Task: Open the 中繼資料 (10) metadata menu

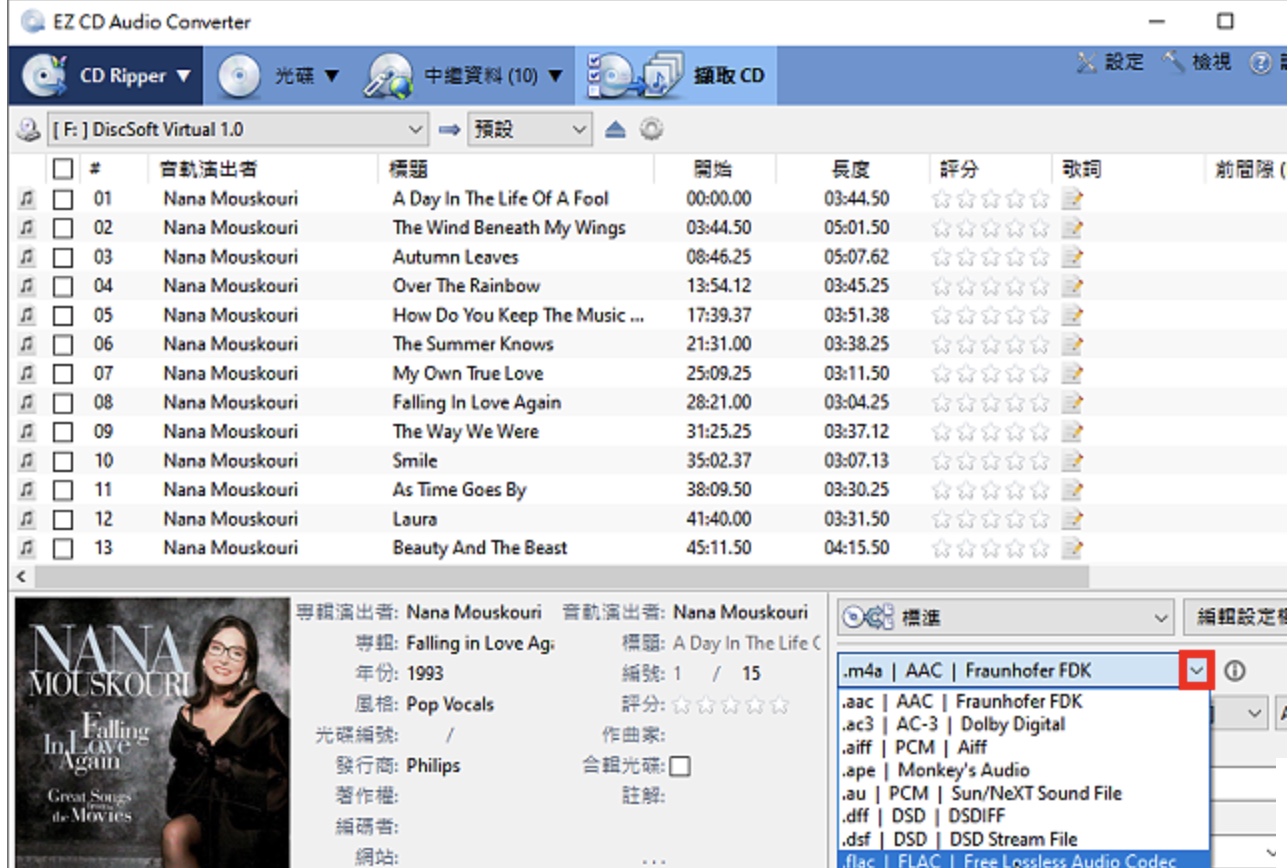Action: pyautogui.click(x=465, y=75)
